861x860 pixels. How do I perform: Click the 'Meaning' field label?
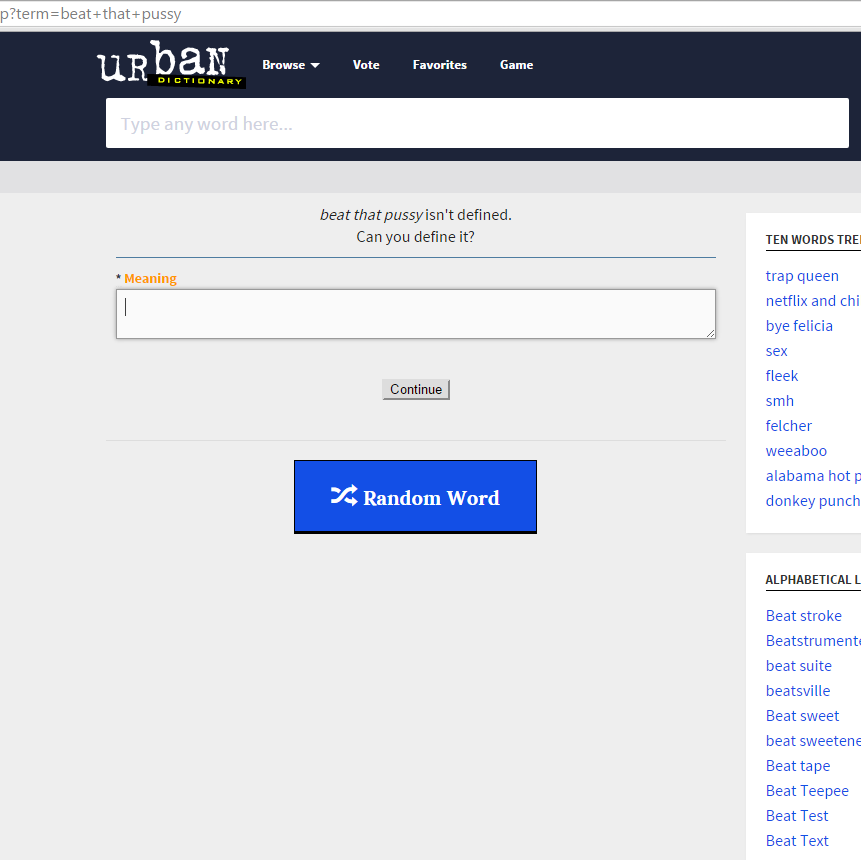(x=150, y=278)
